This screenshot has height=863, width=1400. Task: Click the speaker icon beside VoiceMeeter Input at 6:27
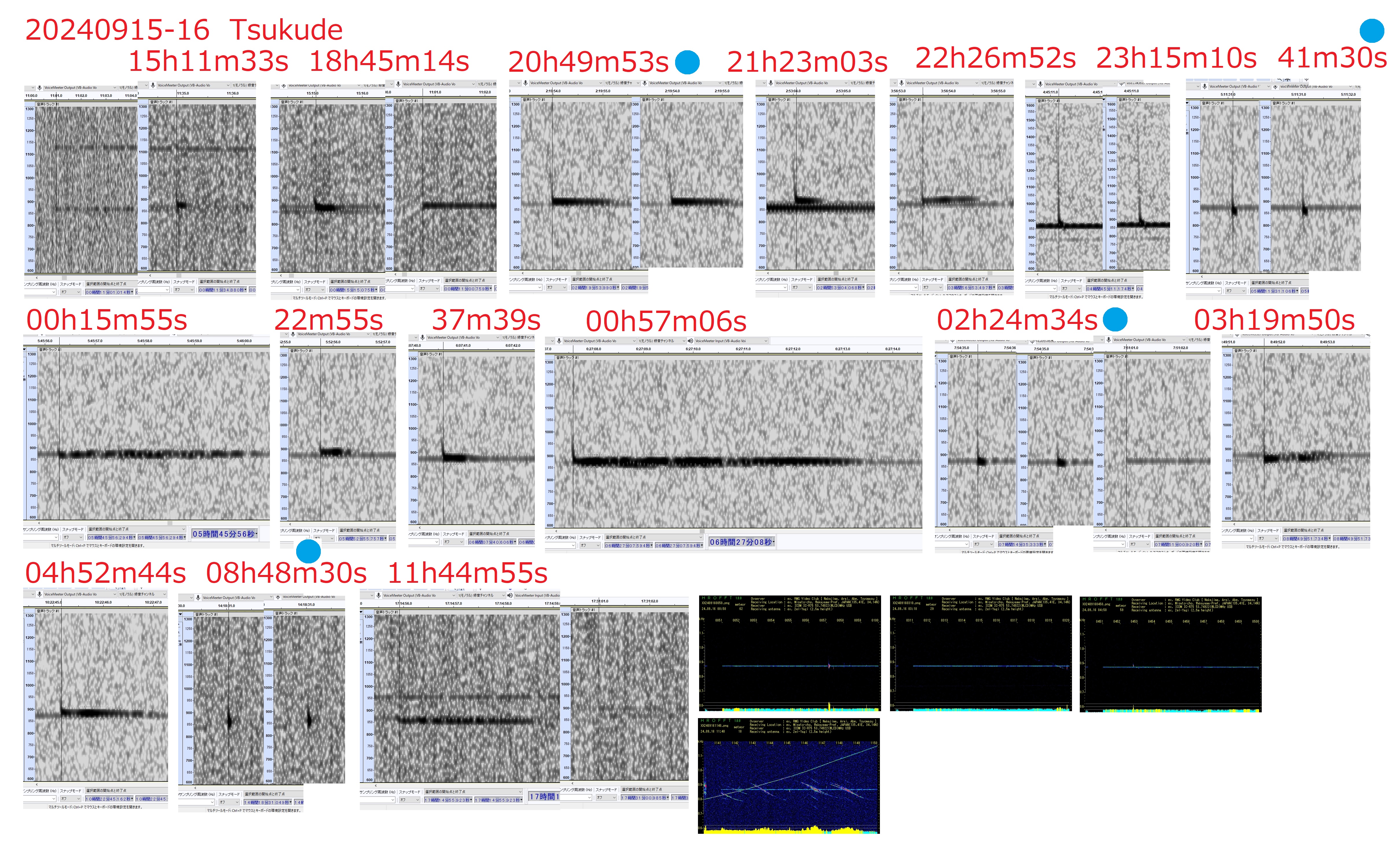[x=690, y=341]
